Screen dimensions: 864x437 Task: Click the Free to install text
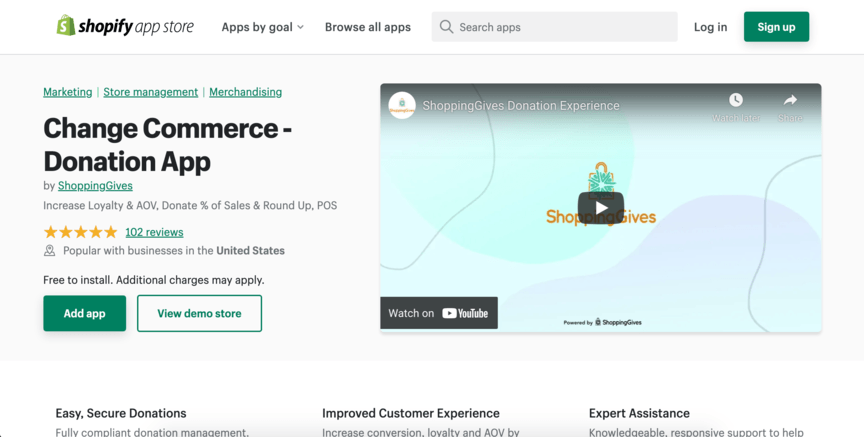click(154, 280)
